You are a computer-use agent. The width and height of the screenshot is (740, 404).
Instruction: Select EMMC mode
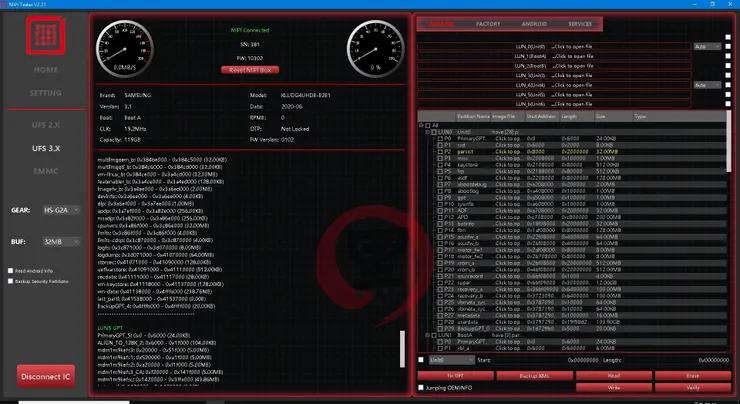(x=46, y=171)
